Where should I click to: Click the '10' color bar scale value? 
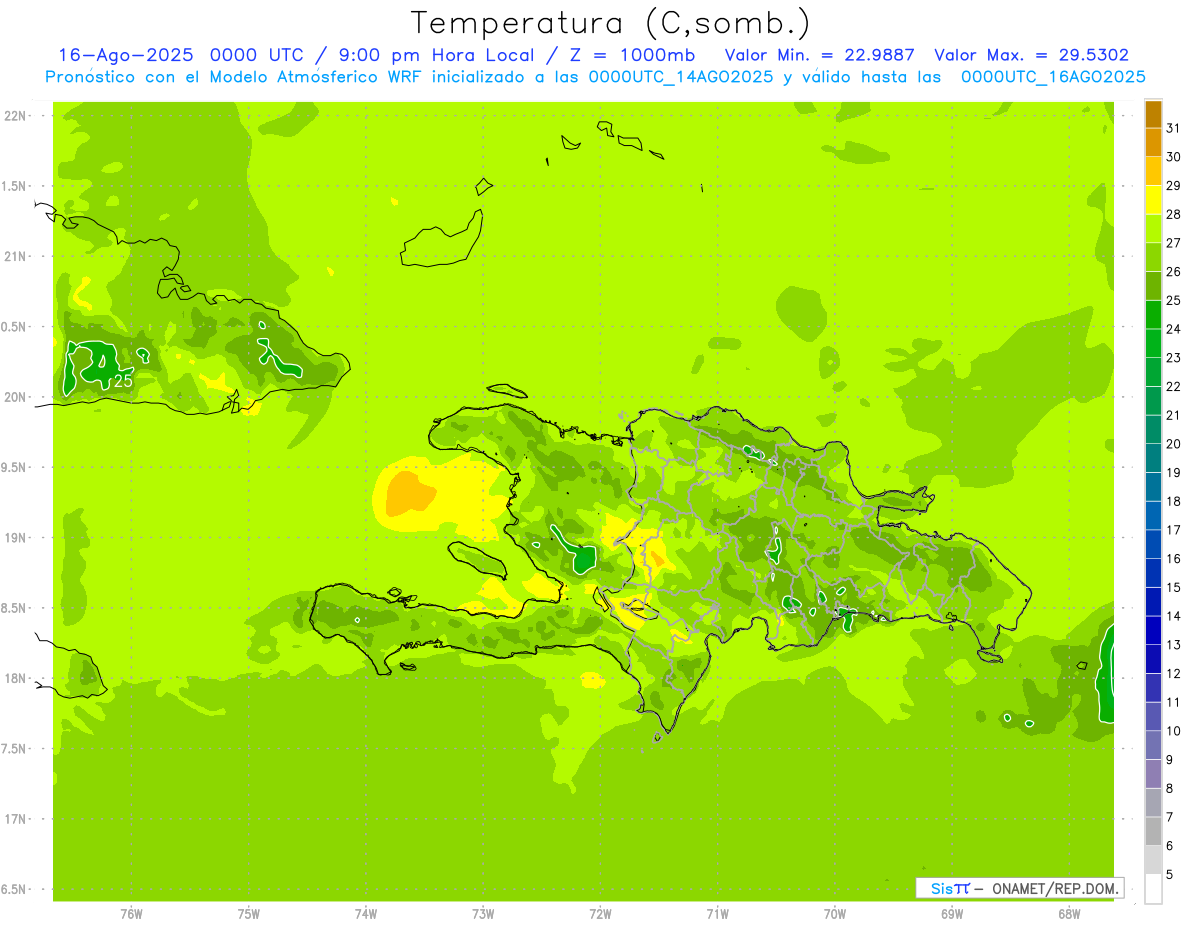(1174, 731)
